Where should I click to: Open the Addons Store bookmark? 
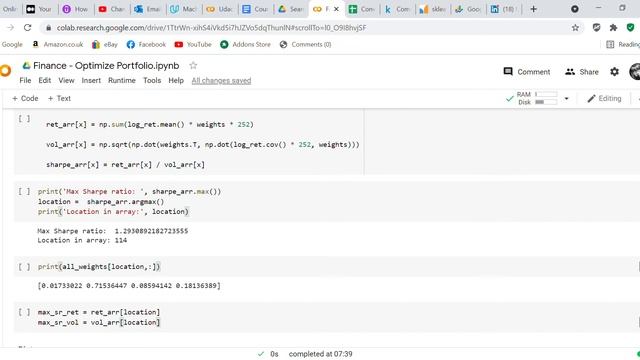coord(245,44)
